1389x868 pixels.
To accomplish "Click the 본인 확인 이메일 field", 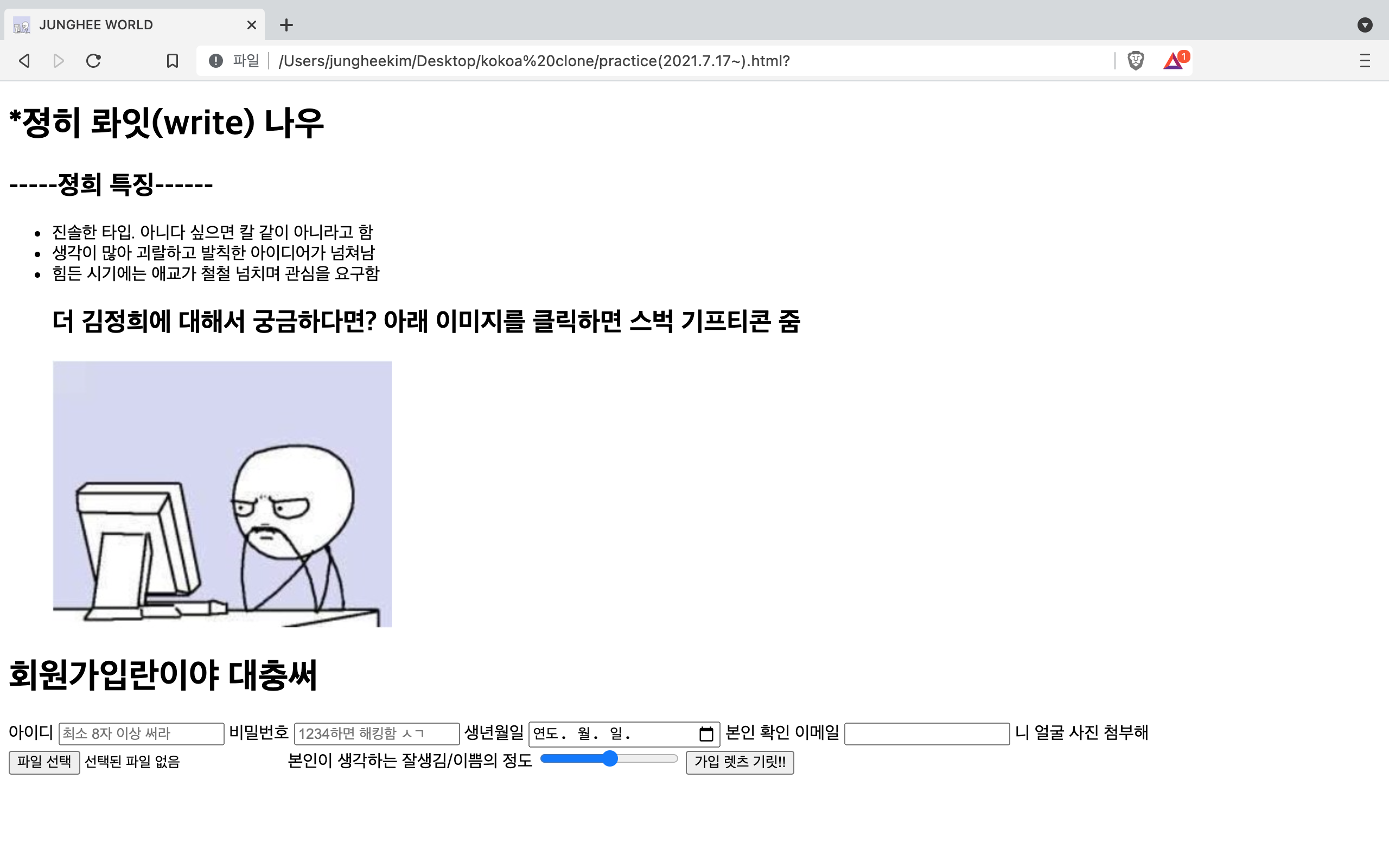I will click(926, 733).
